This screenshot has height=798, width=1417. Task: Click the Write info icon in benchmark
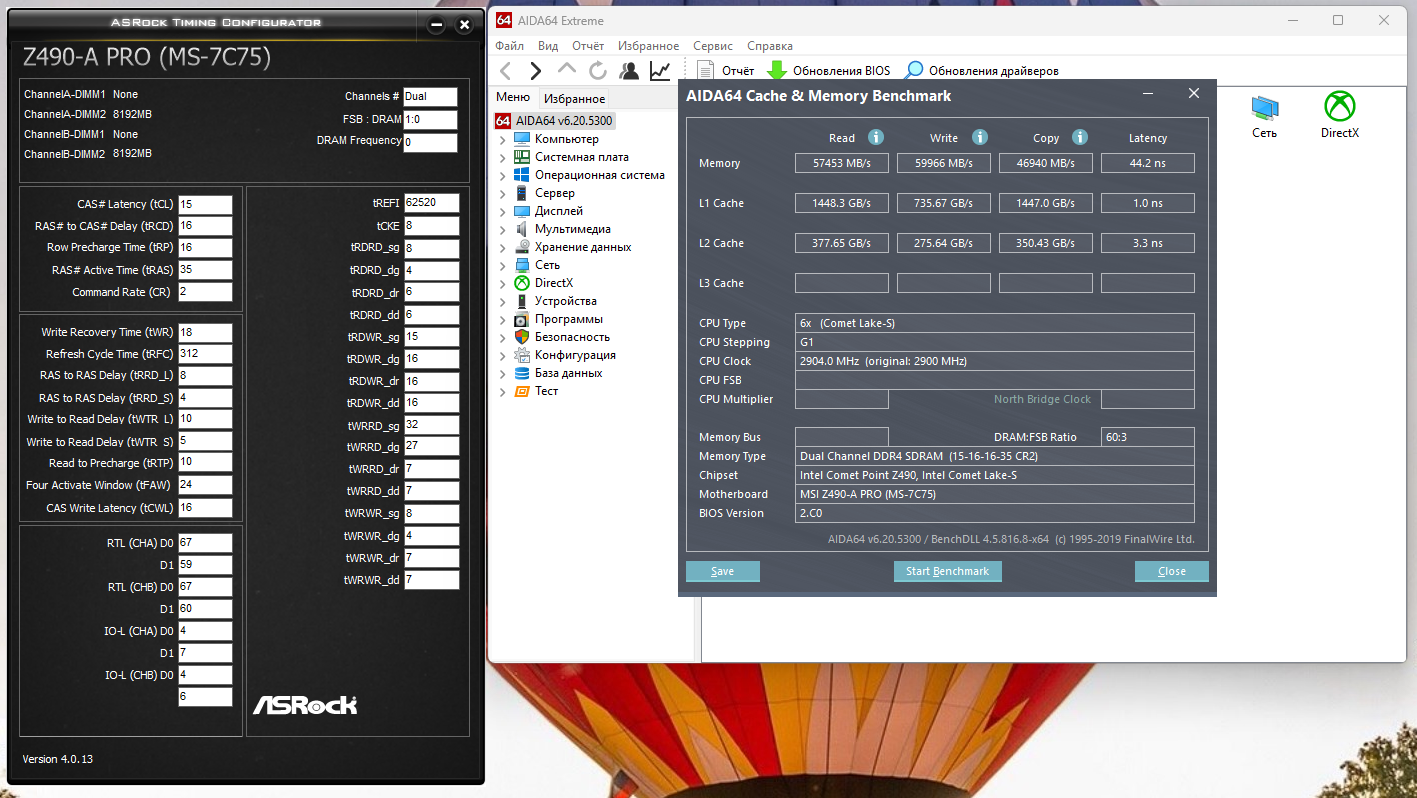point(980,138)
